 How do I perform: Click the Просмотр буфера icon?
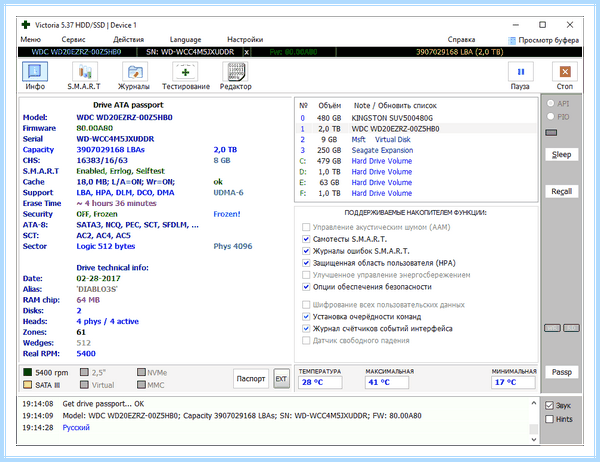(512, 40)
